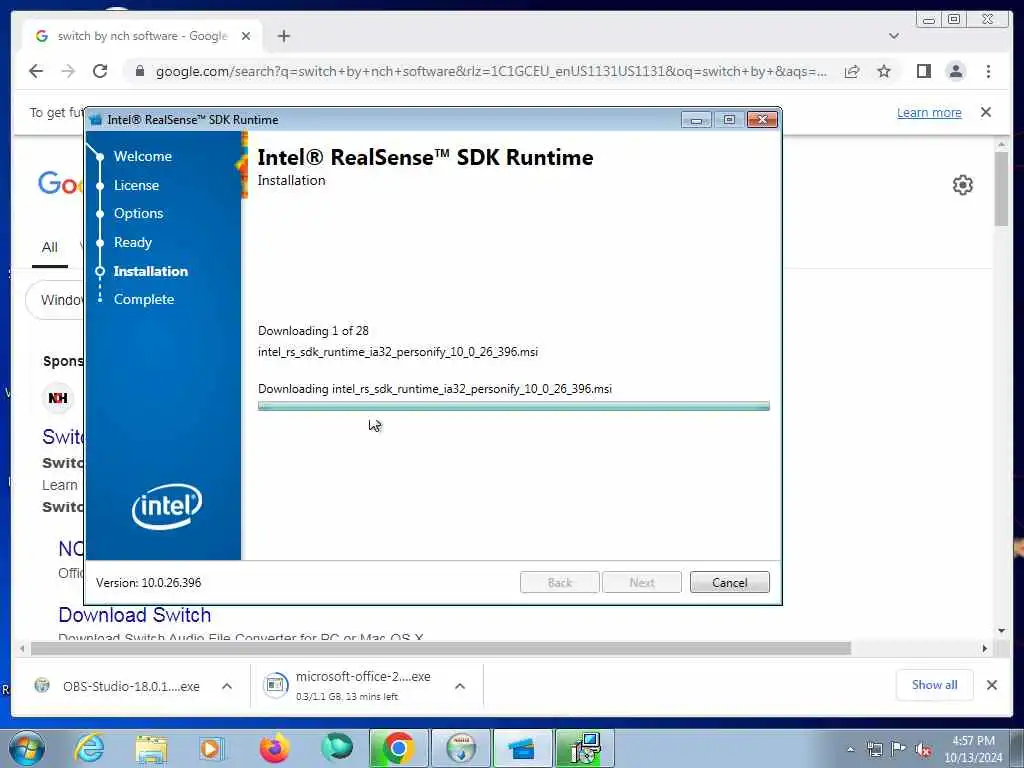The image size is (1024, 768).
Task: Select the All search results tab
Action: (x=50, y=248)
